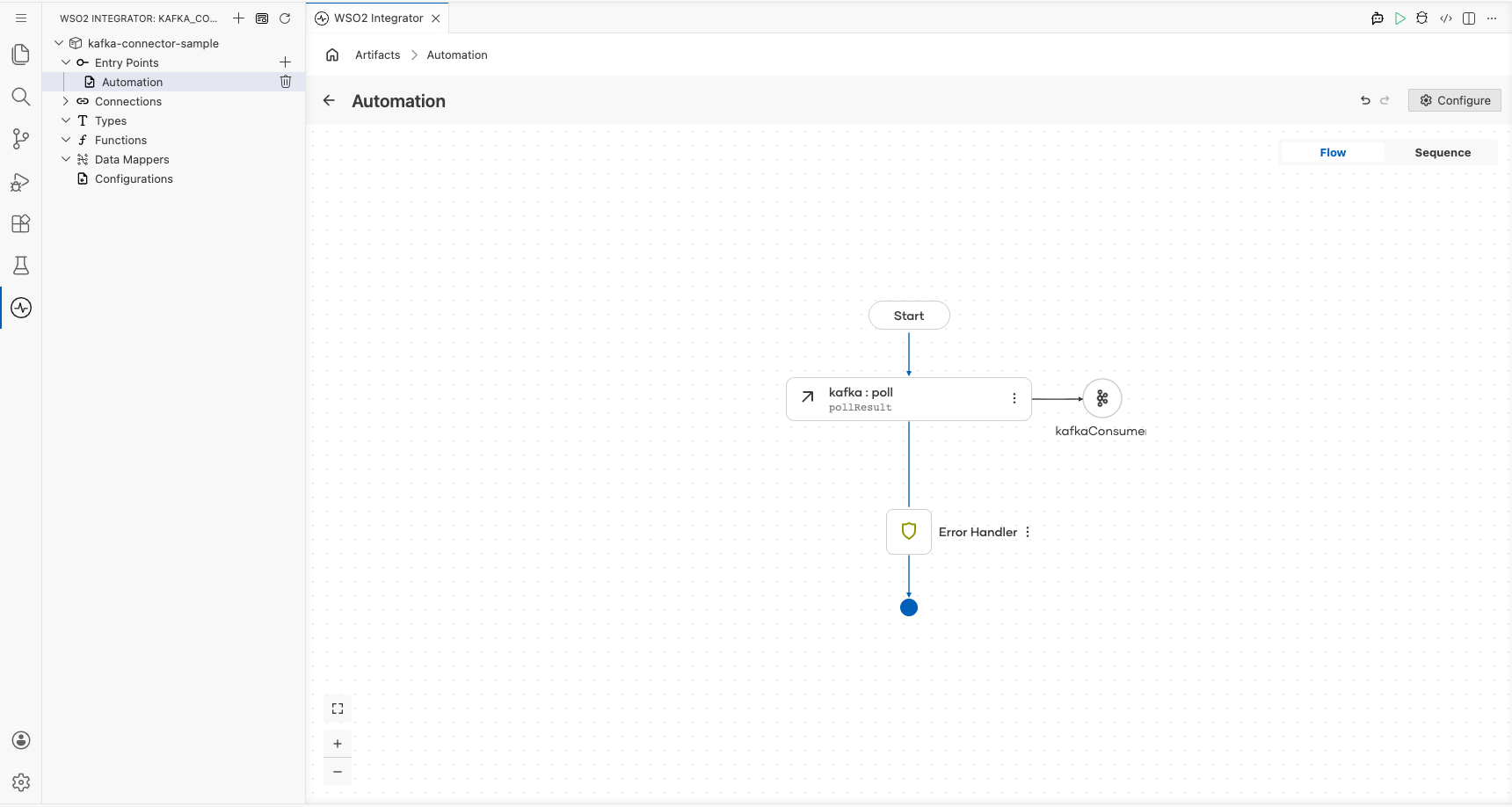Select the kafkaConsumer connection icon

[1102, 398]
